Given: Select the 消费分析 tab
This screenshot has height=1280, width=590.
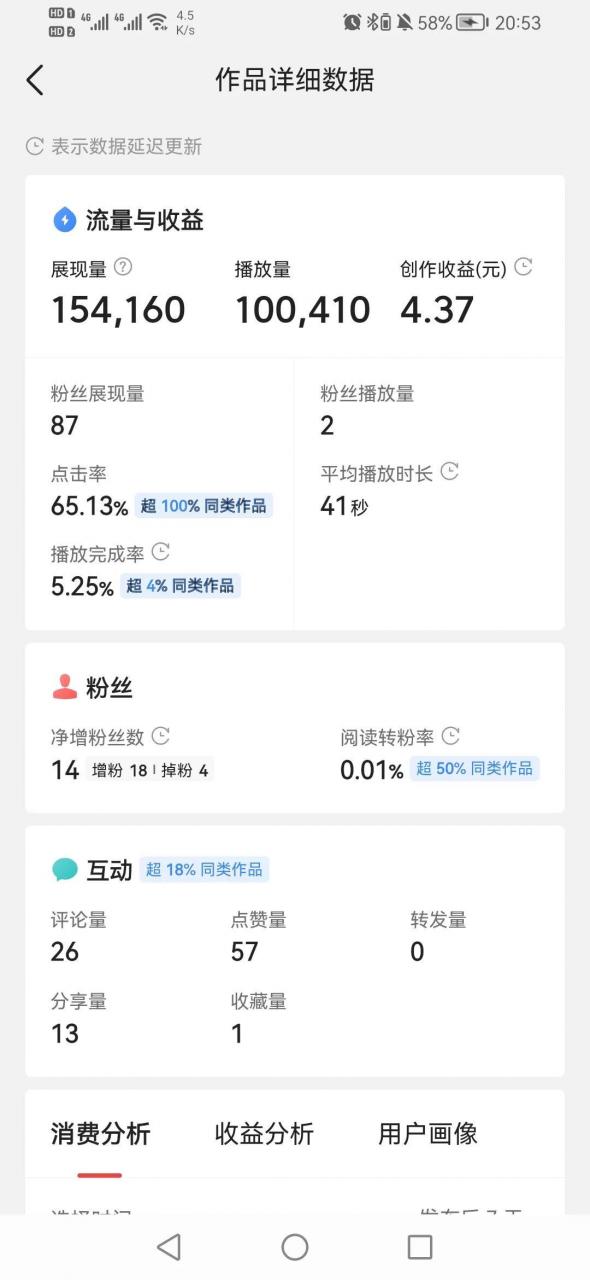Looking at the screenshot, I should coord(99,1135).
